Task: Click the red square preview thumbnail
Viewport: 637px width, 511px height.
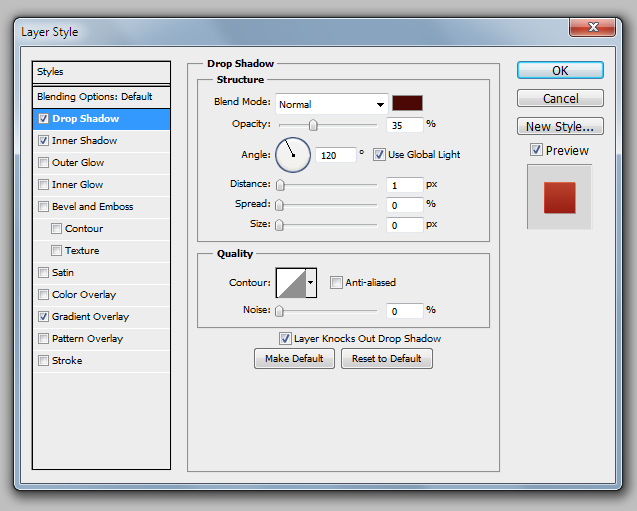Action: click(x=559, y=197)
